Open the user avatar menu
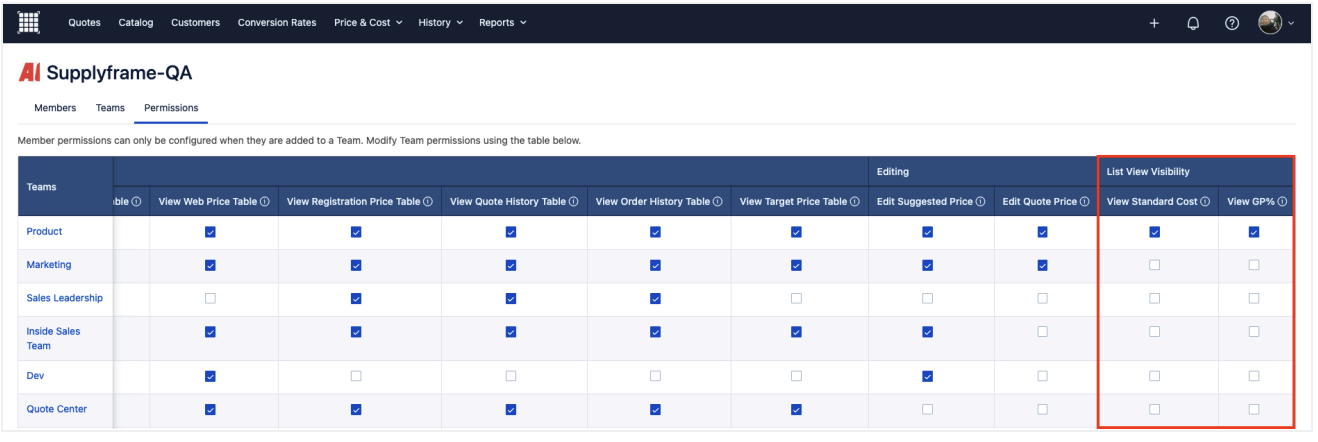The width and height of the screenshot is (1318, 442). tap(1270, 22)
